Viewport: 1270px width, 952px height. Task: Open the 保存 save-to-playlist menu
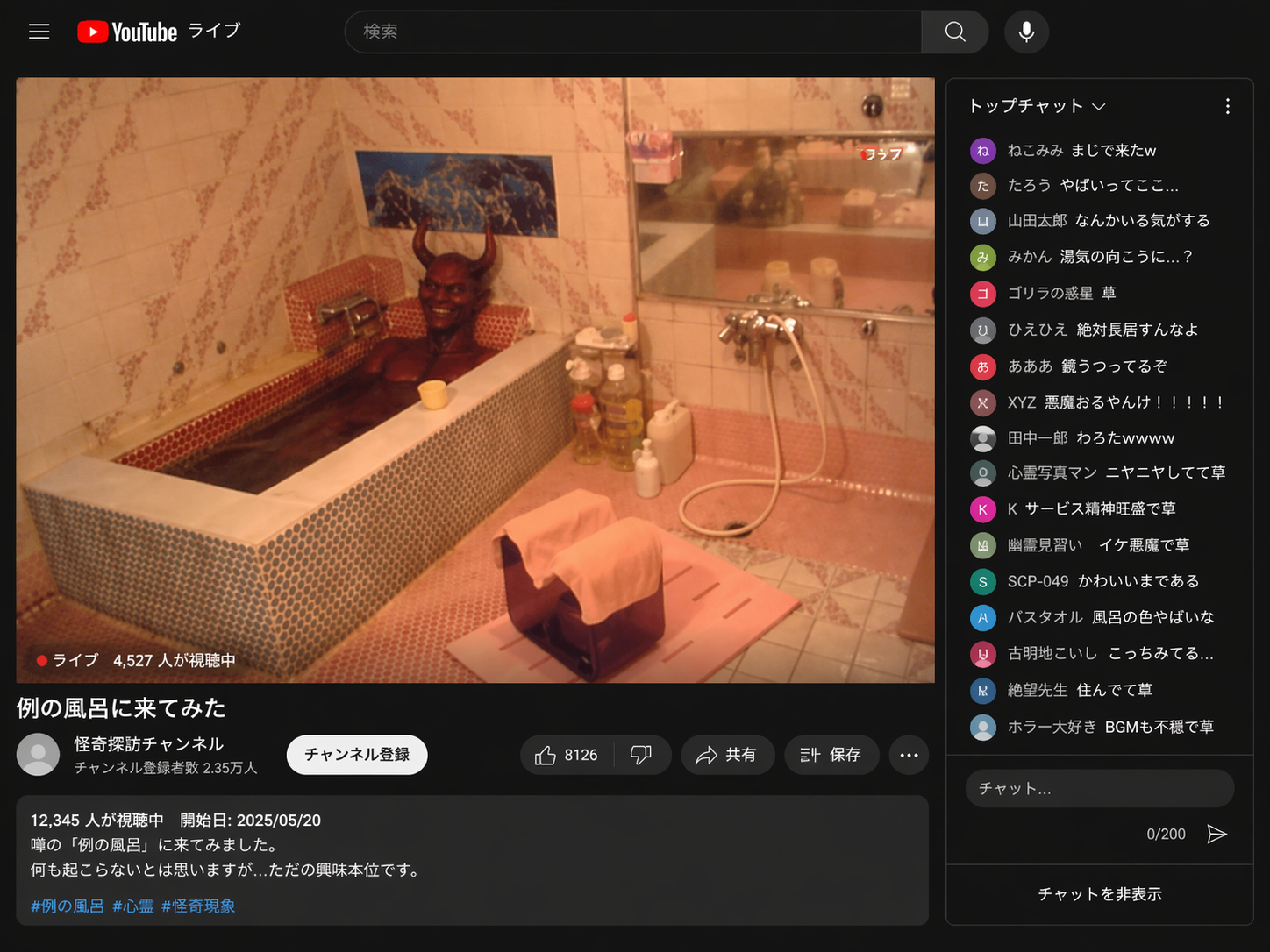831,755
